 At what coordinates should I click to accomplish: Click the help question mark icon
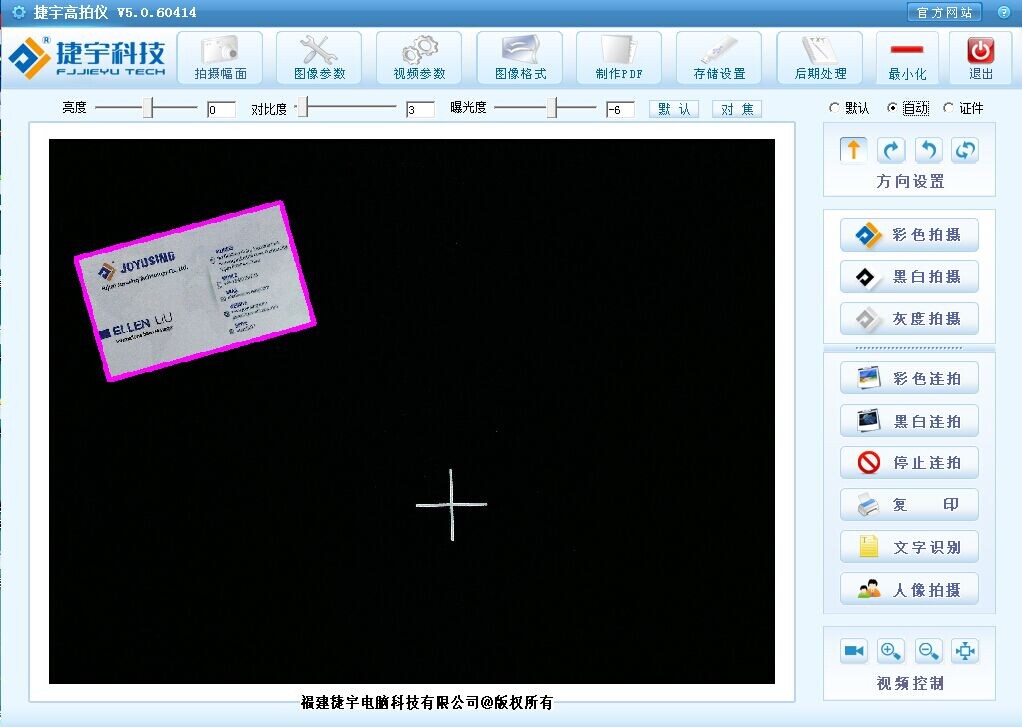pyautogui.click(x=1004, y=12)
